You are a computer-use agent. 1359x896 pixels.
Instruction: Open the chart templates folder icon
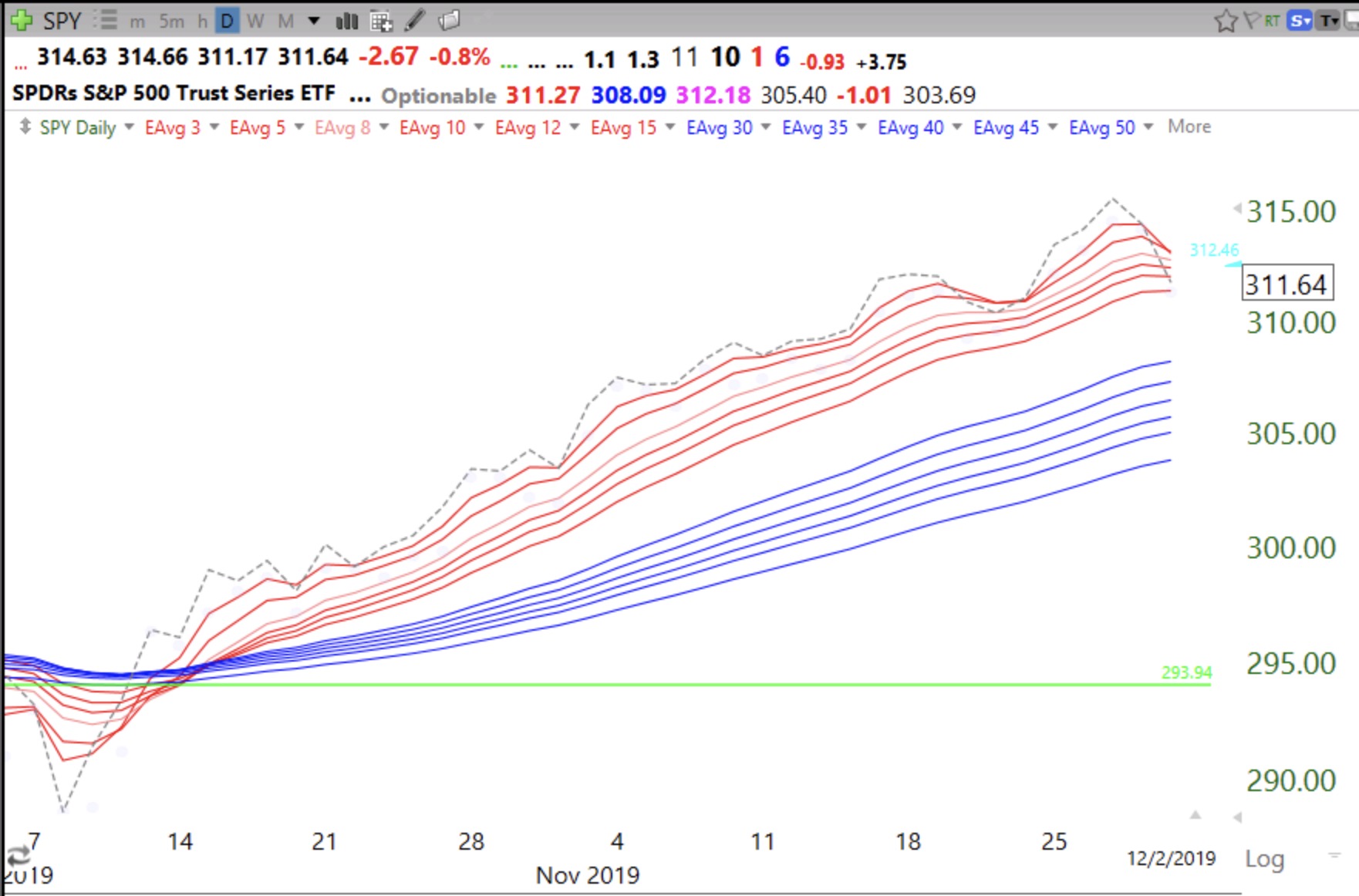449,20
